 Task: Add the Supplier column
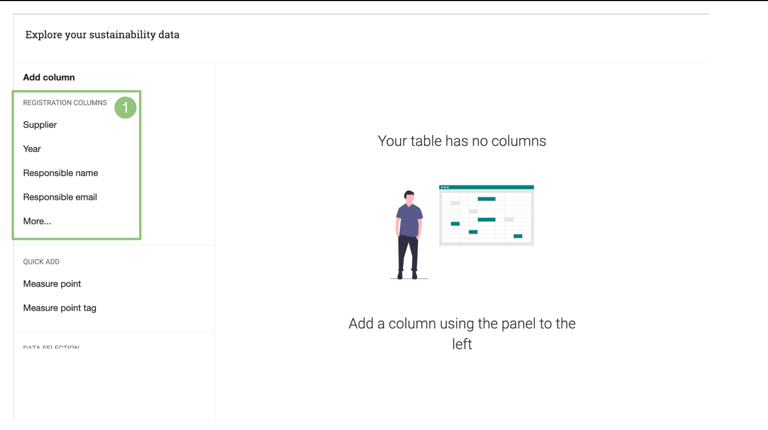(x=40, y=125)
